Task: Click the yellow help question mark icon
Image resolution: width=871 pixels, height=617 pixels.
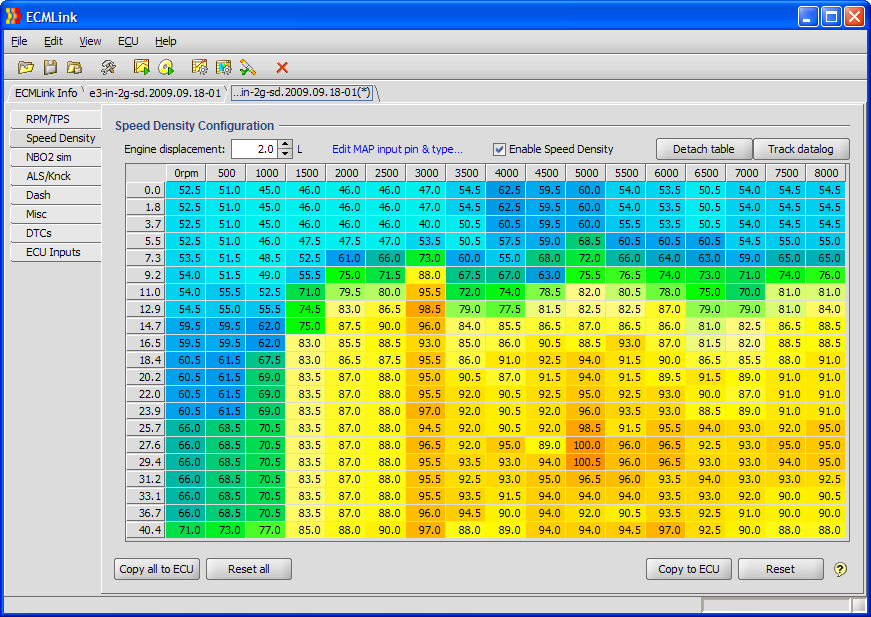Action: click(840, 569)
